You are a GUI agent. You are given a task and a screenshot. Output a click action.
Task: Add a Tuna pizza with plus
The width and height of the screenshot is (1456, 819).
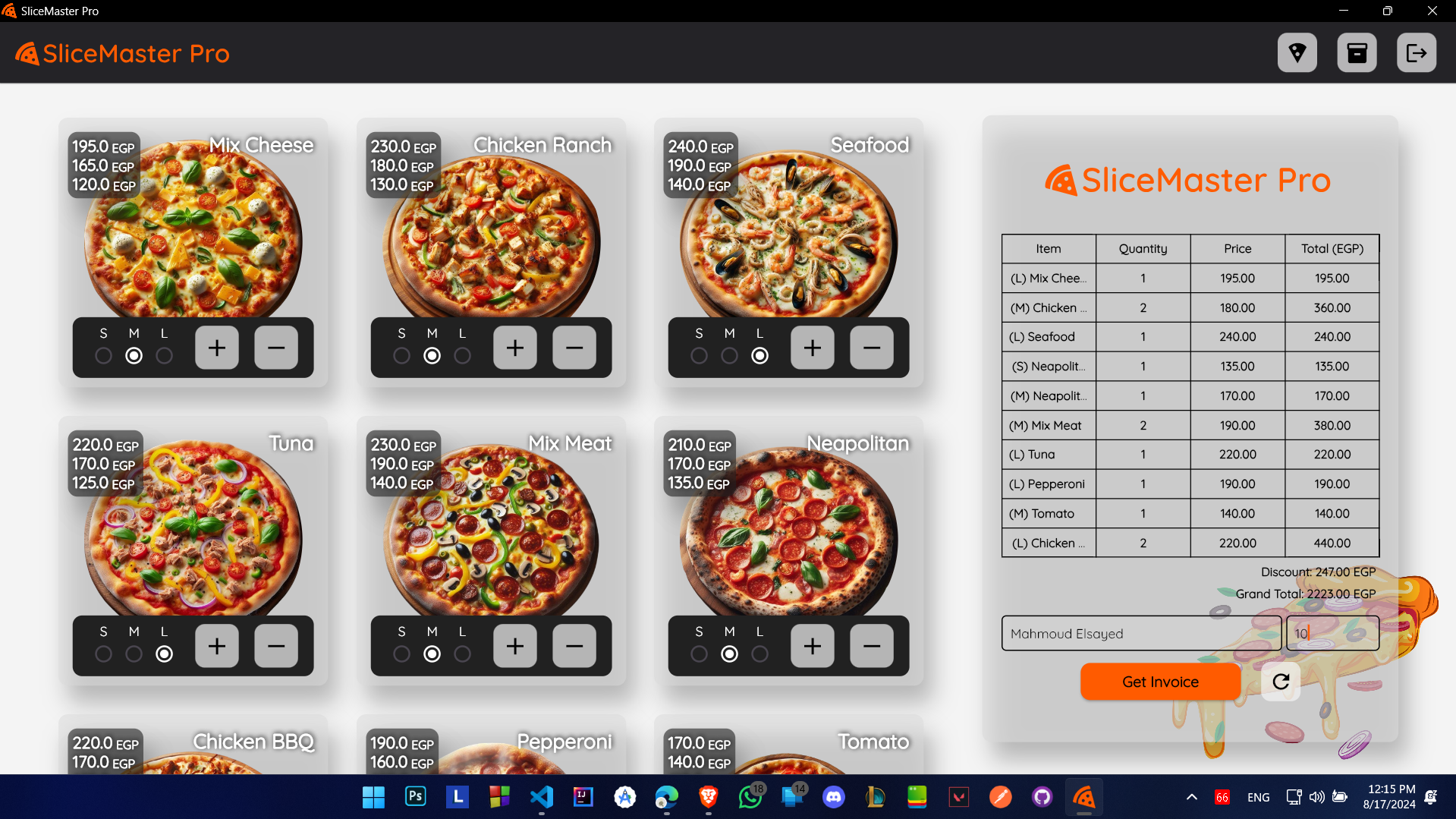point(217,646)
